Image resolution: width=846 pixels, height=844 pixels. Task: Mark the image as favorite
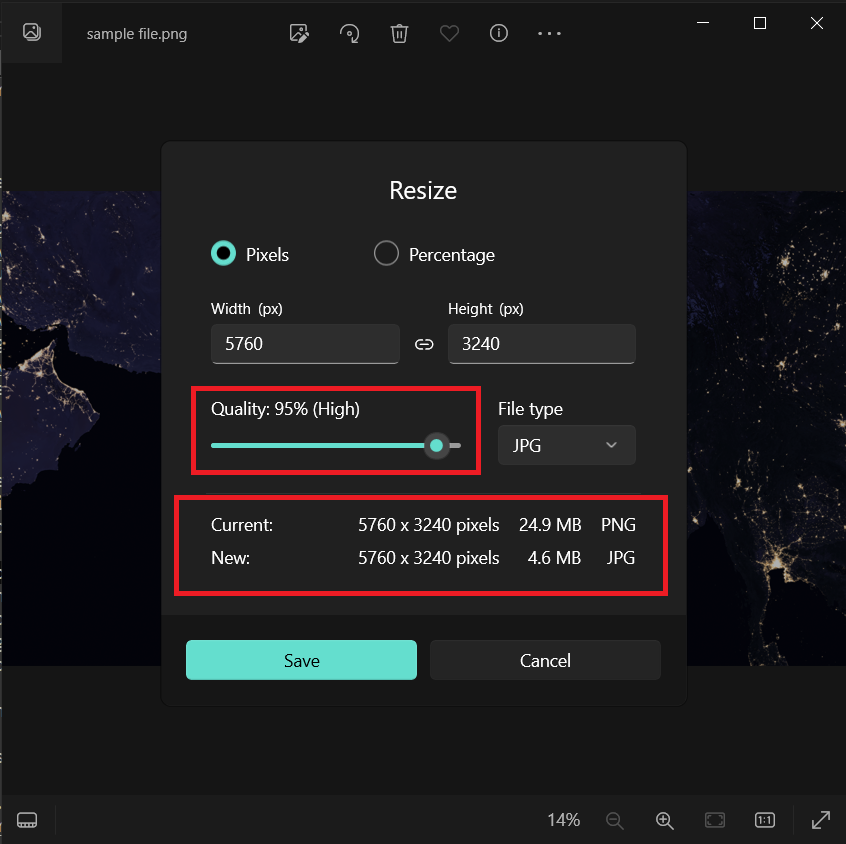click(x=449, y=33)
